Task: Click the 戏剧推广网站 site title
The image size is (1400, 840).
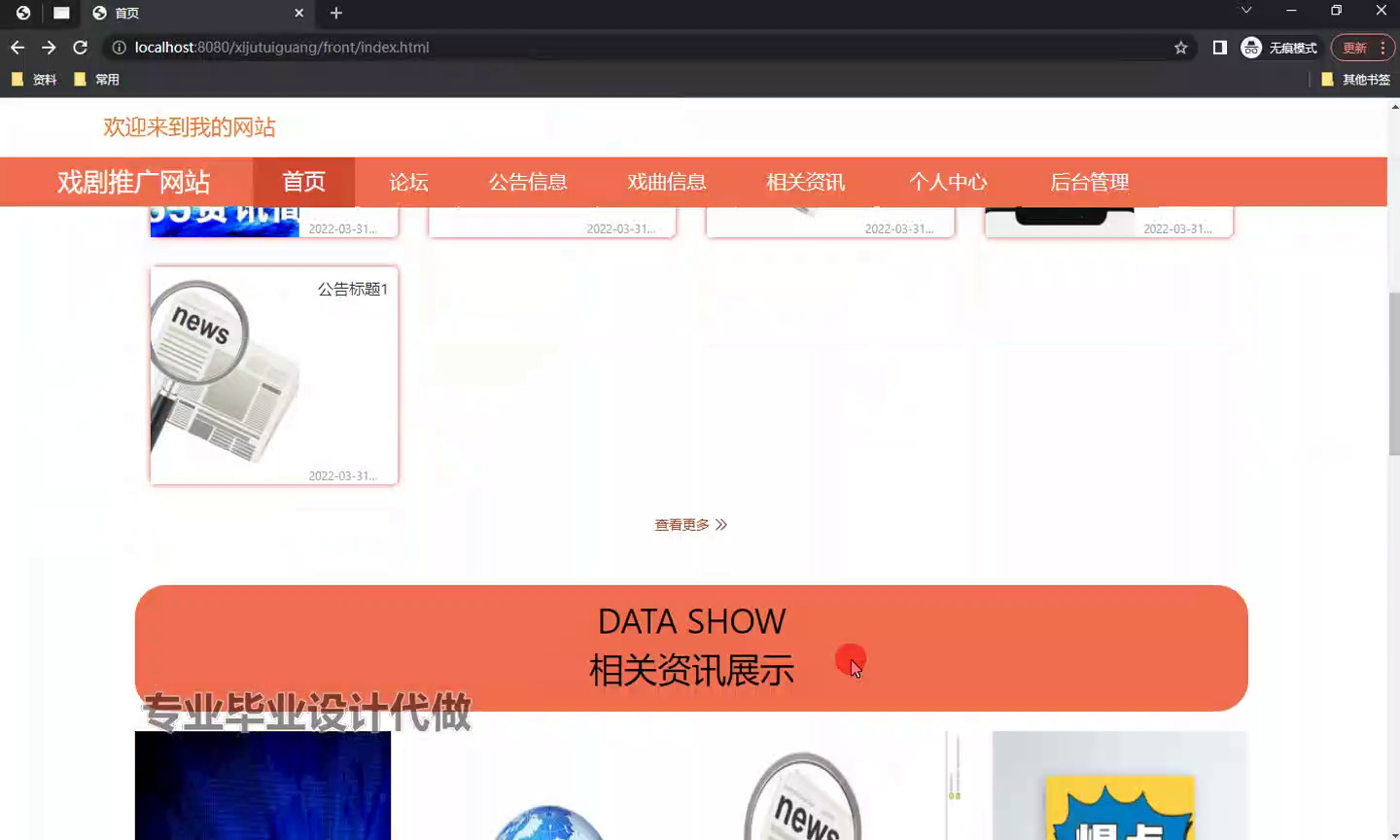Action: tap(134, 182)
